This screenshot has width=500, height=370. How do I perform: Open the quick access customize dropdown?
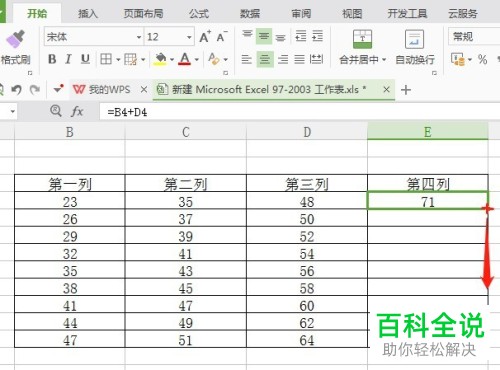coord(59,89)
